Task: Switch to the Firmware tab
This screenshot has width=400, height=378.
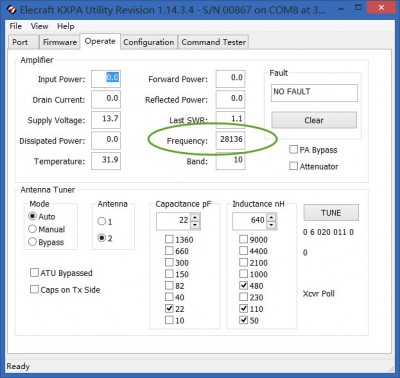Action: (60, 42)
